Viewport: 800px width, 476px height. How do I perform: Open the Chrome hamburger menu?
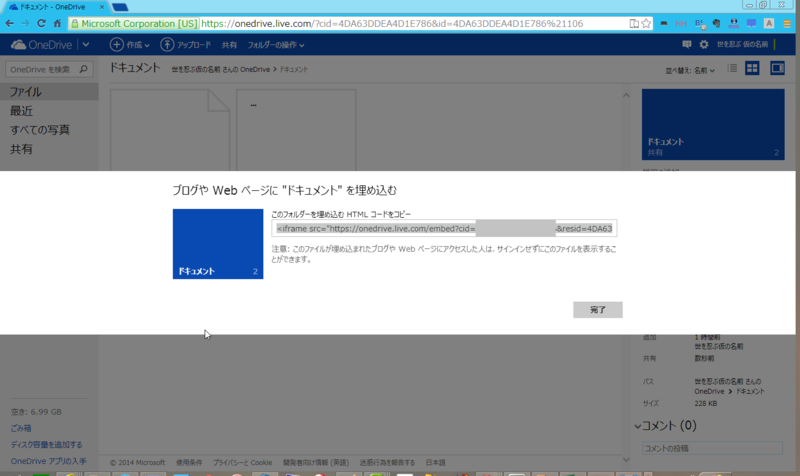click(787, 23)
